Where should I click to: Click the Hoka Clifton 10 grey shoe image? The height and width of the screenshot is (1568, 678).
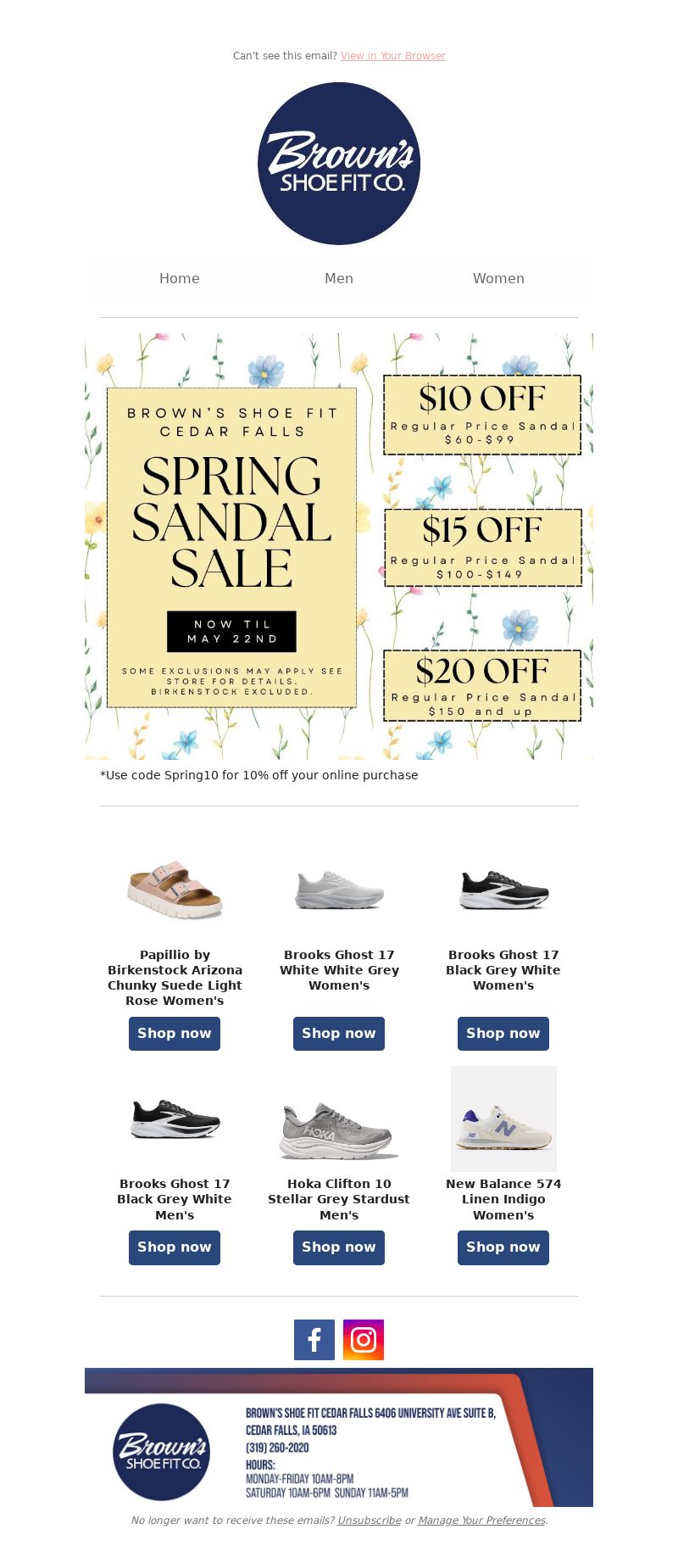tap(339, 1130)
